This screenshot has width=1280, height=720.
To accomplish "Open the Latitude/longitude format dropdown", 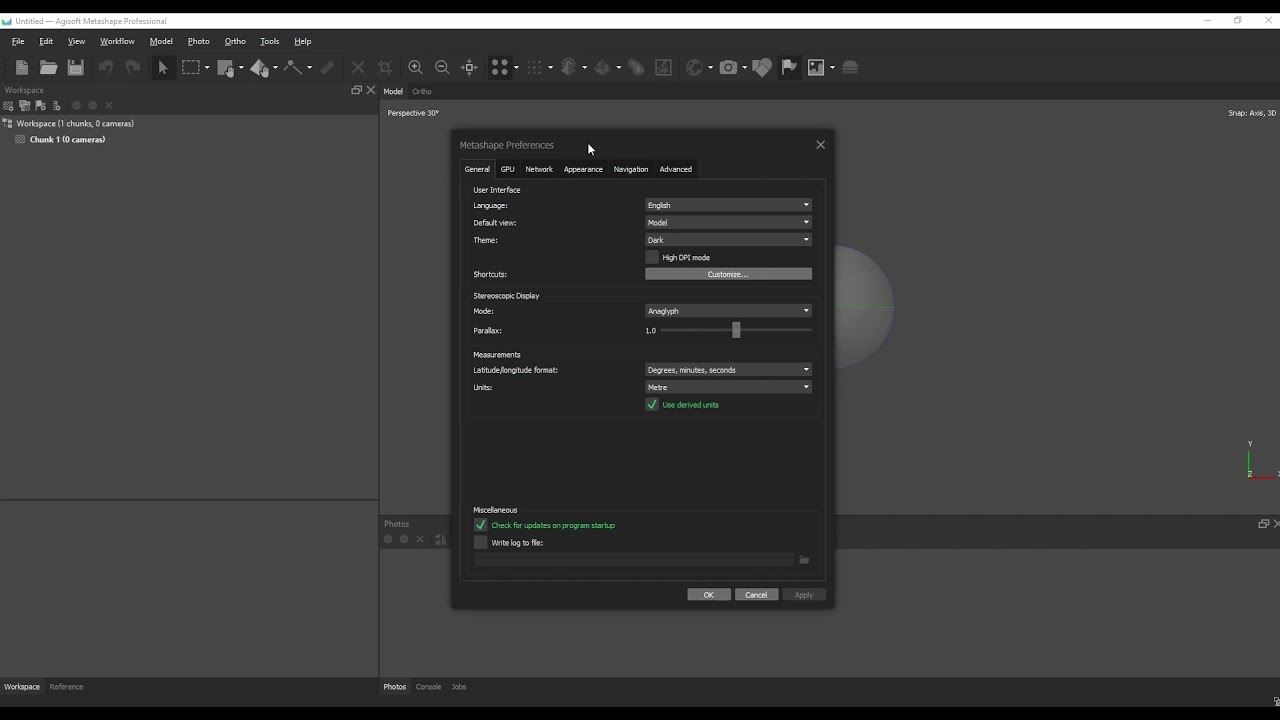I will point(728,370).
